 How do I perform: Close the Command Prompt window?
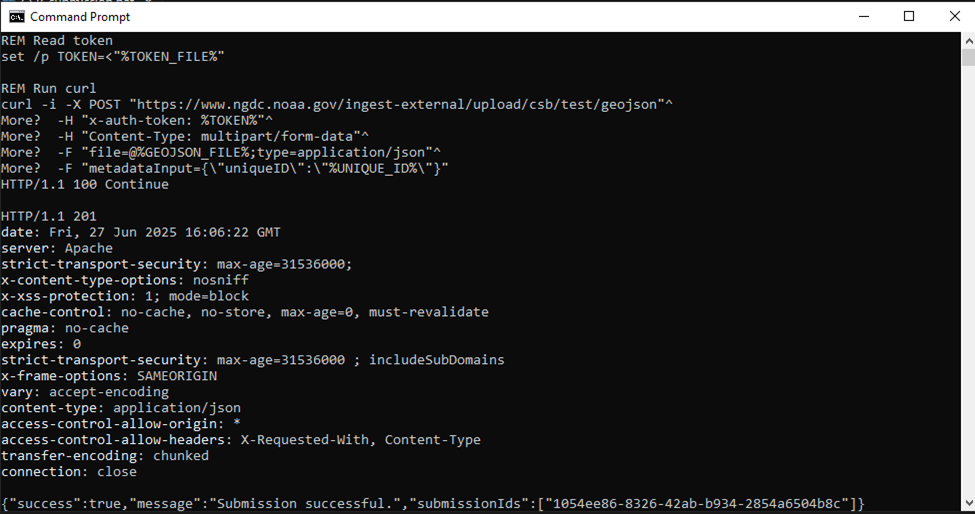coord(952,16)
